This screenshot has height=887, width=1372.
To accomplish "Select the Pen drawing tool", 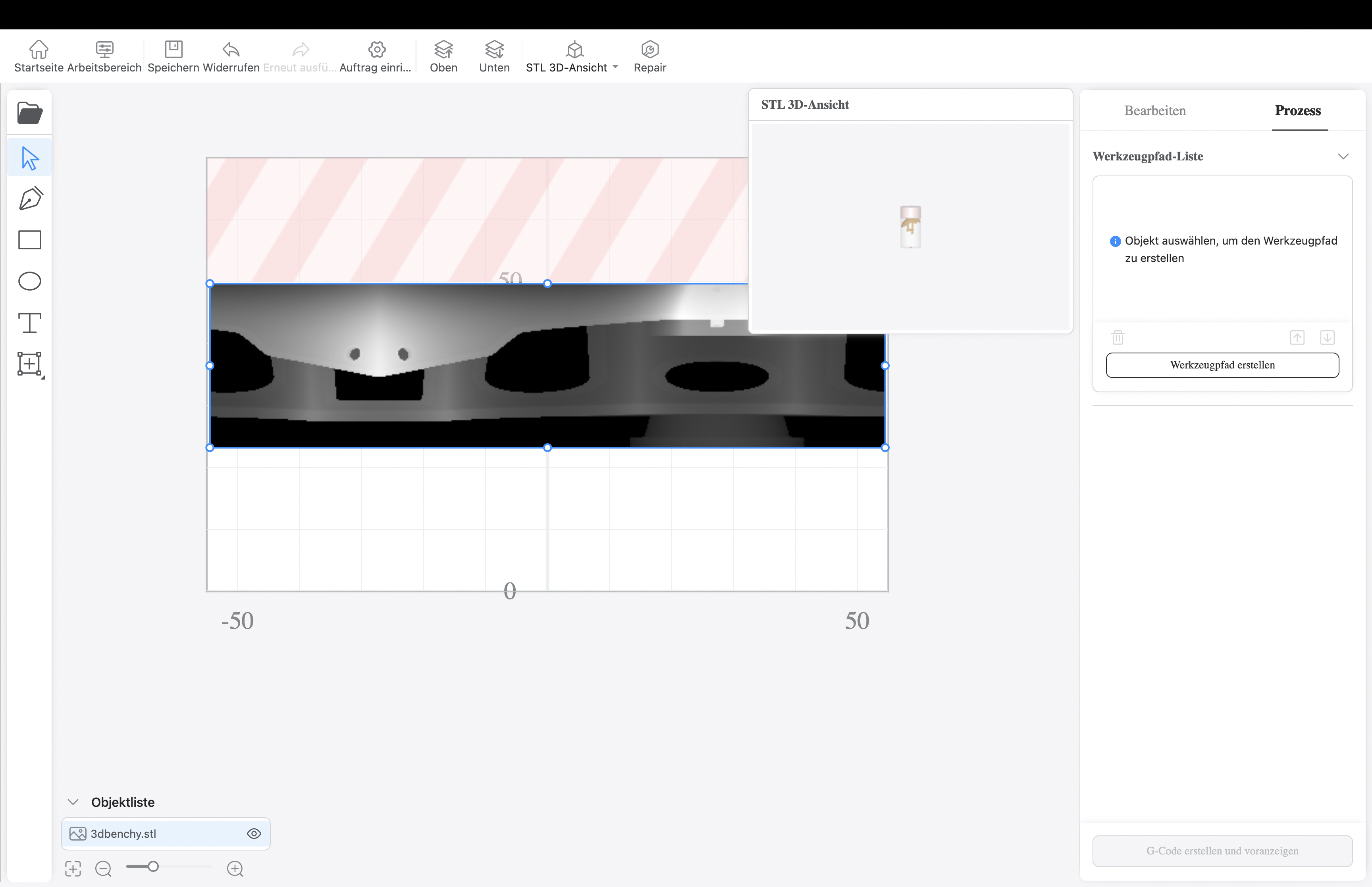I will (31, 198).
